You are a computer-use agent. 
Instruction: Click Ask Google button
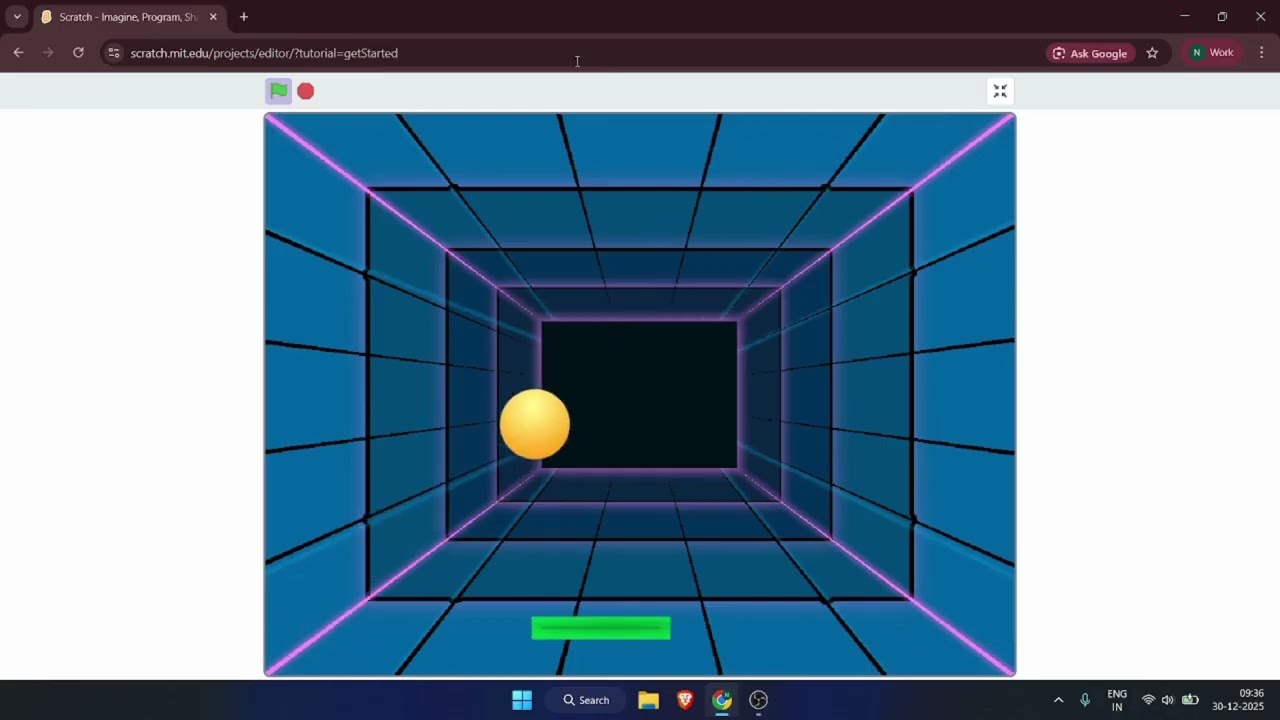pyautogui.click(x=1090, y=53)
